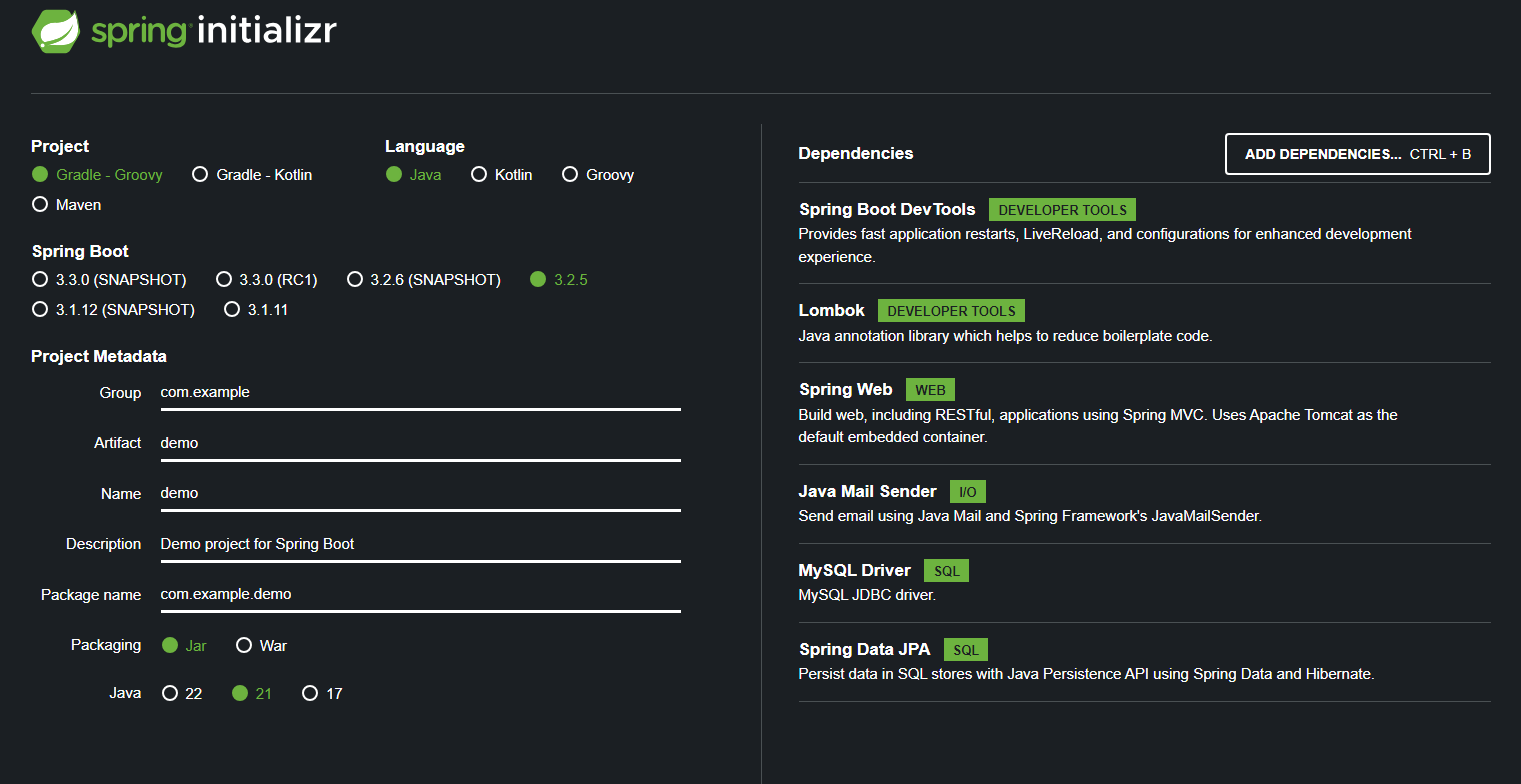Open the Add Dependencies dialog

[1357, 154]
